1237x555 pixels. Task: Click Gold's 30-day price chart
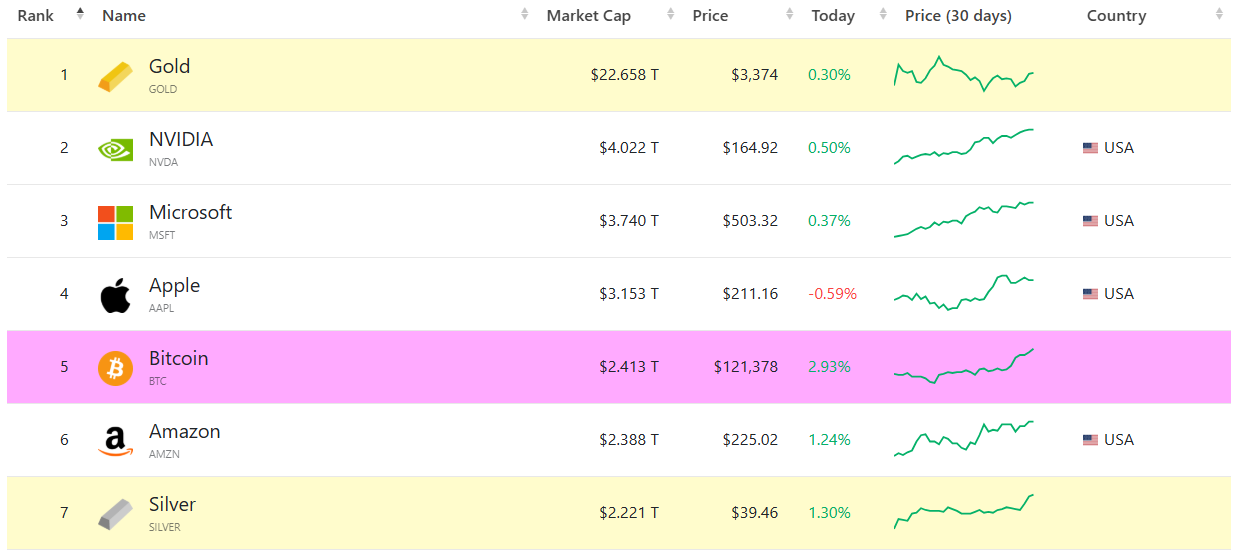[964, 74]
